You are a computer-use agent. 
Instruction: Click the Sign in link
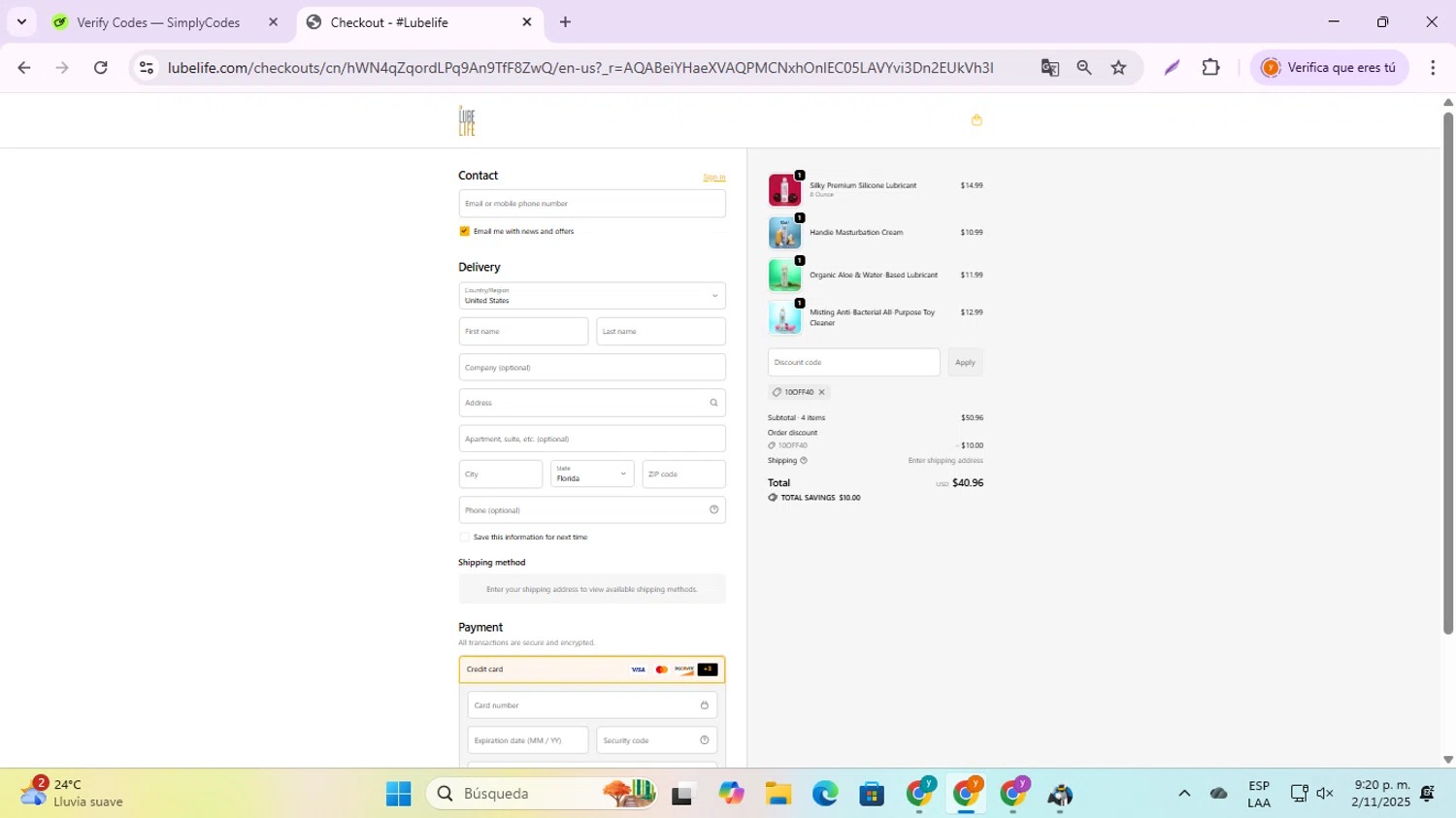(x=713, y=177)
